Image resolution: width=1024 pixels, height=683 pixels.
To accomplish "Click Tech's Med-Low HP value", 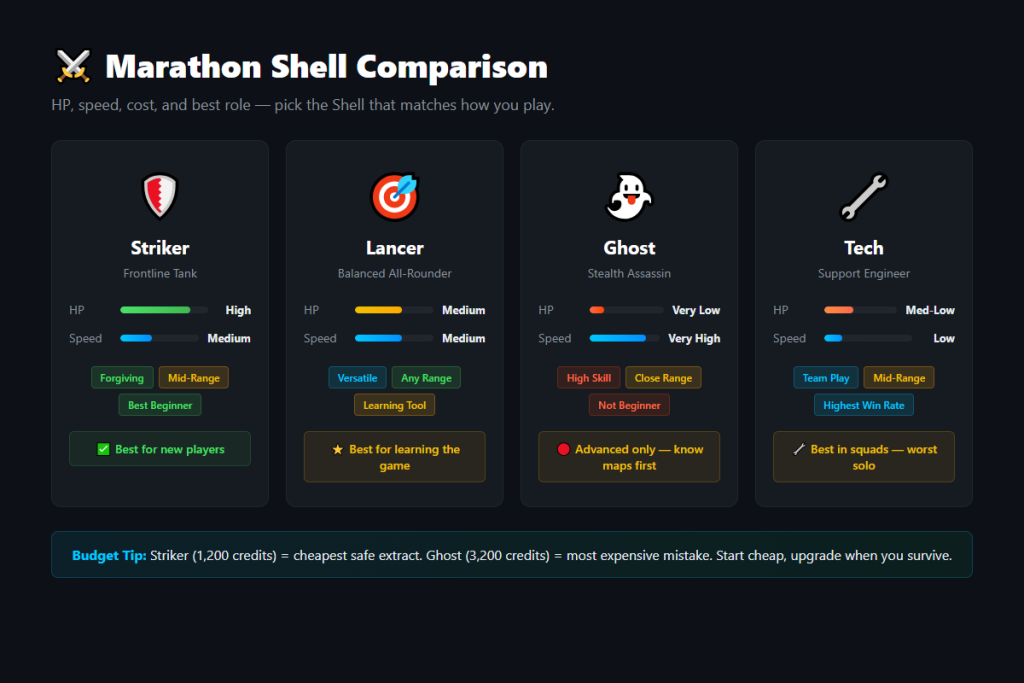I will (930, 310).
